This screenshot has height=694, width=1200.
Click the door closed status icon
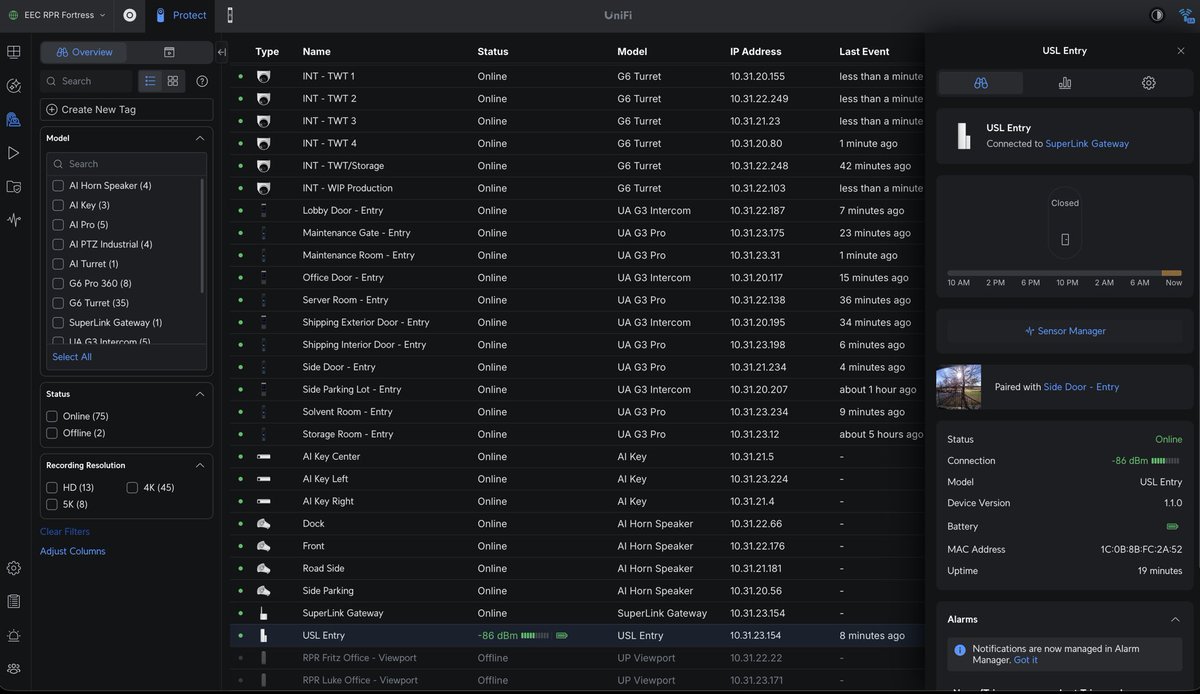point(1065,239)
